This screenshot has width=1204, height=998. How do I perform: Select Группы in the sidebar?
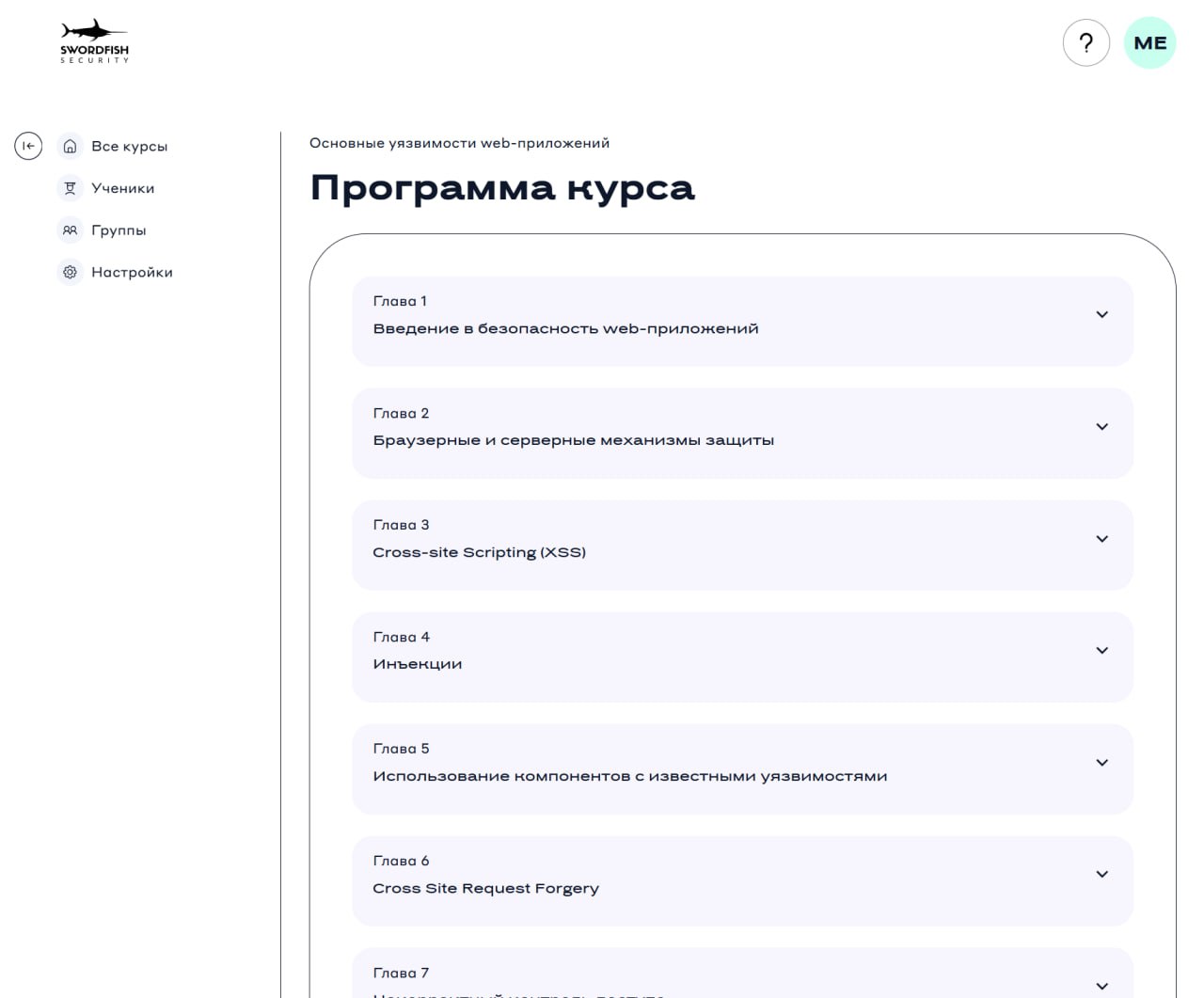(x=119, y=230)
